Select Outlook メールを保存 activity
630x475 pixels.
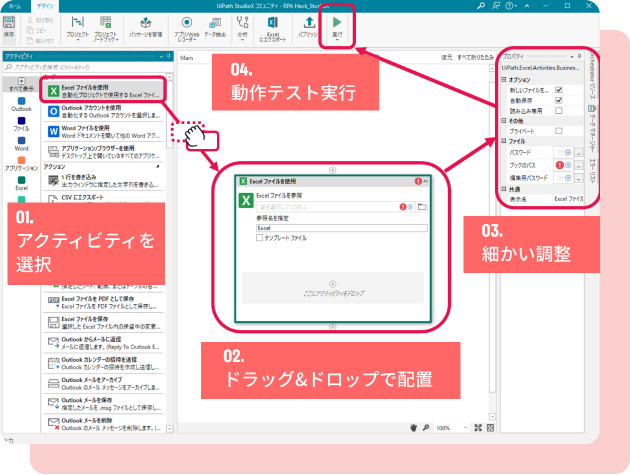click(x=103, y=403)
